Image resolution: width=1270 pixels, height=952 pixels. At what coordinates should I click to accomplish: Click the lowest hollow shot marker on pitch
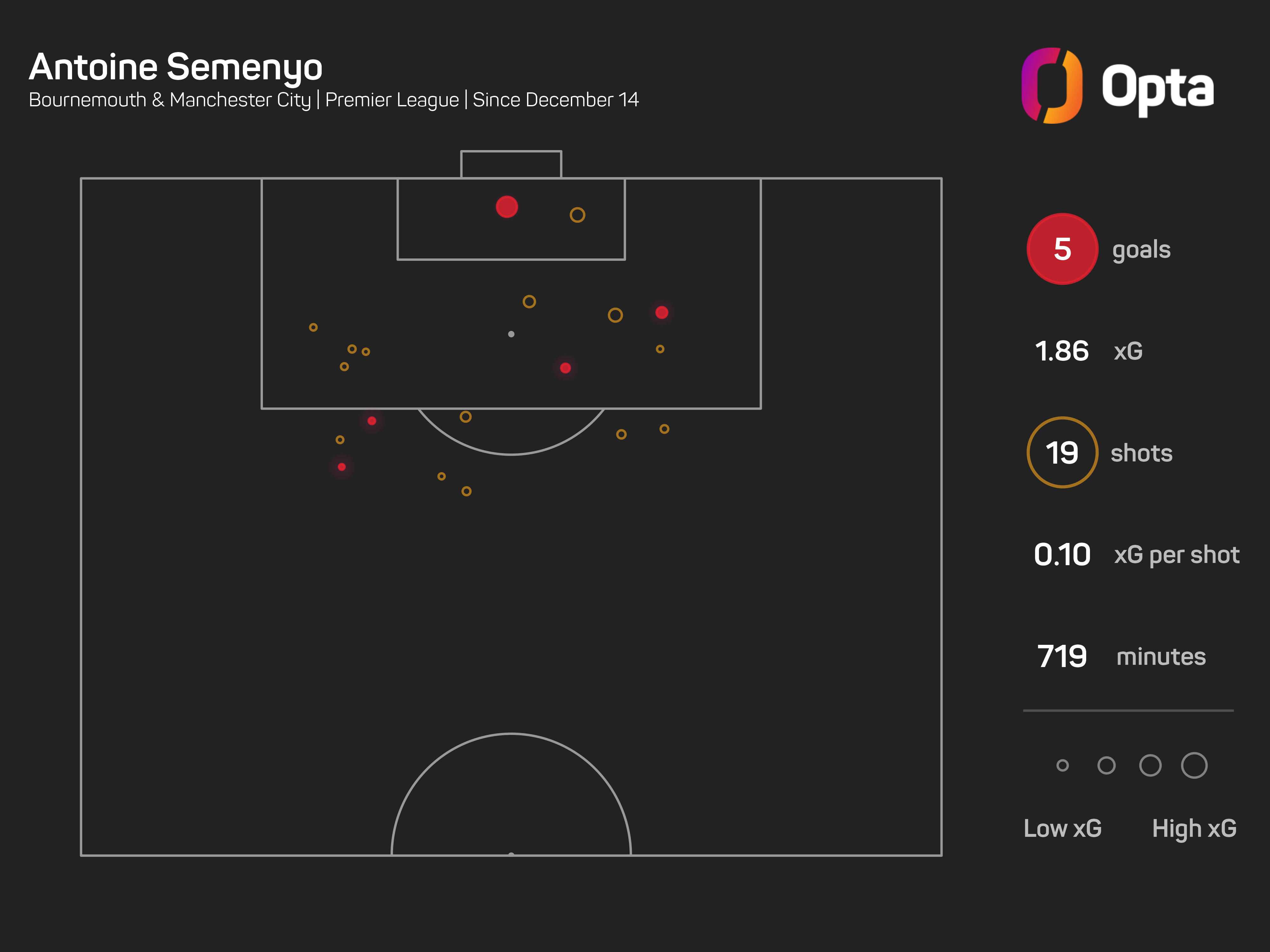click(x=466, y=491)
